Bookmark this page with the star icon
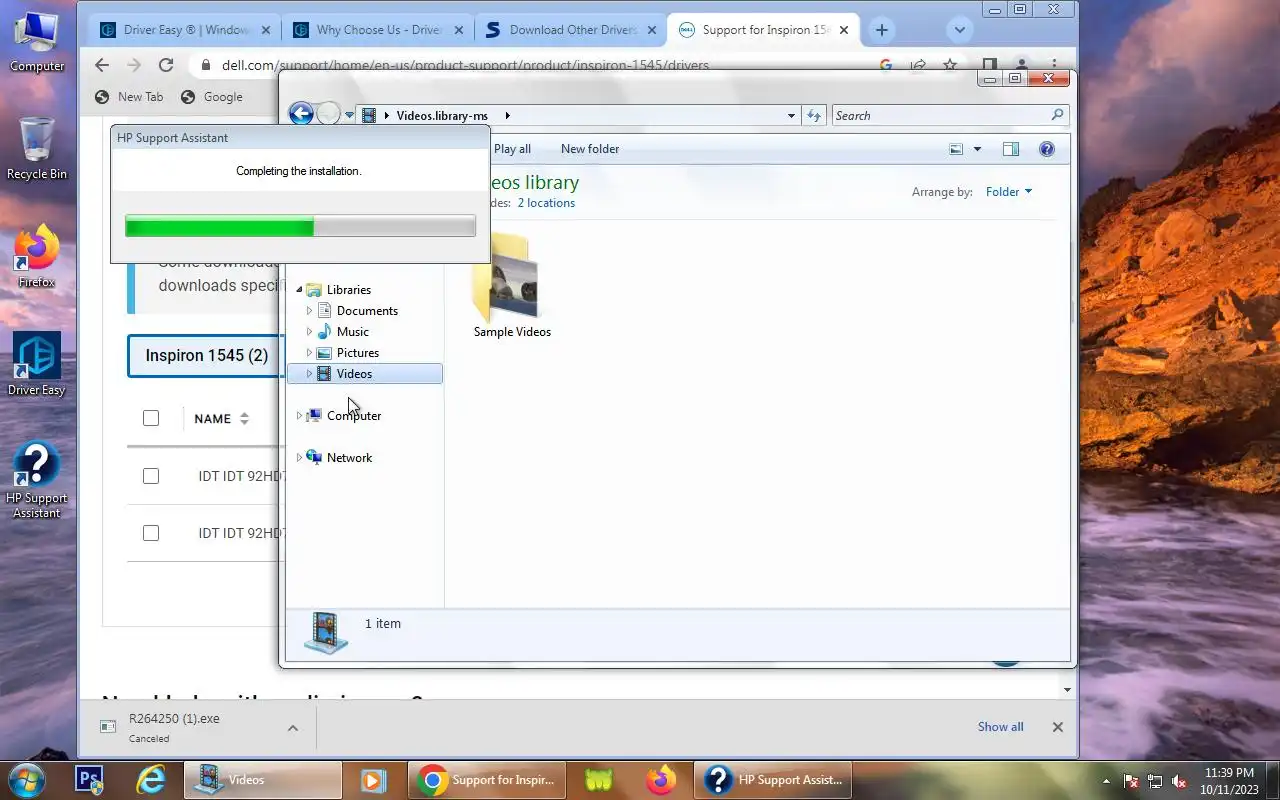This screenshot has width=1280, height=800. click(950, 65)
